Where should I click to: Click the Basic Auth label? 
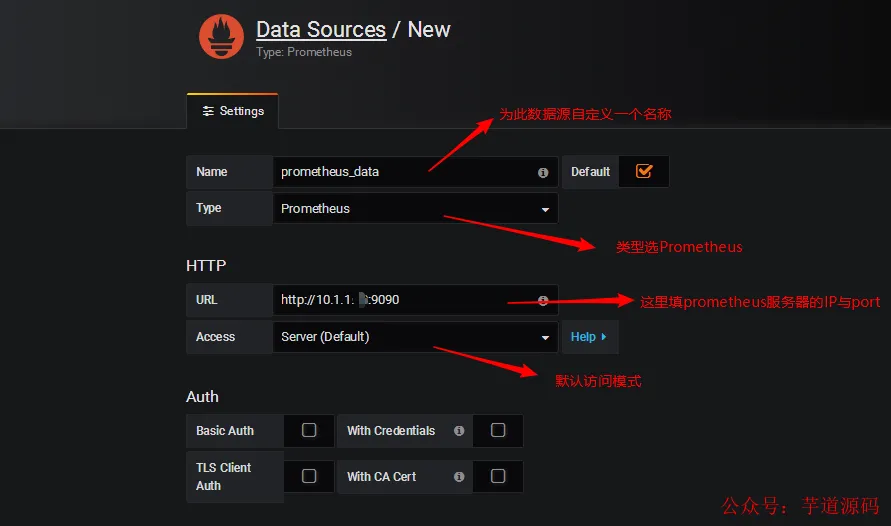(225, 431)
